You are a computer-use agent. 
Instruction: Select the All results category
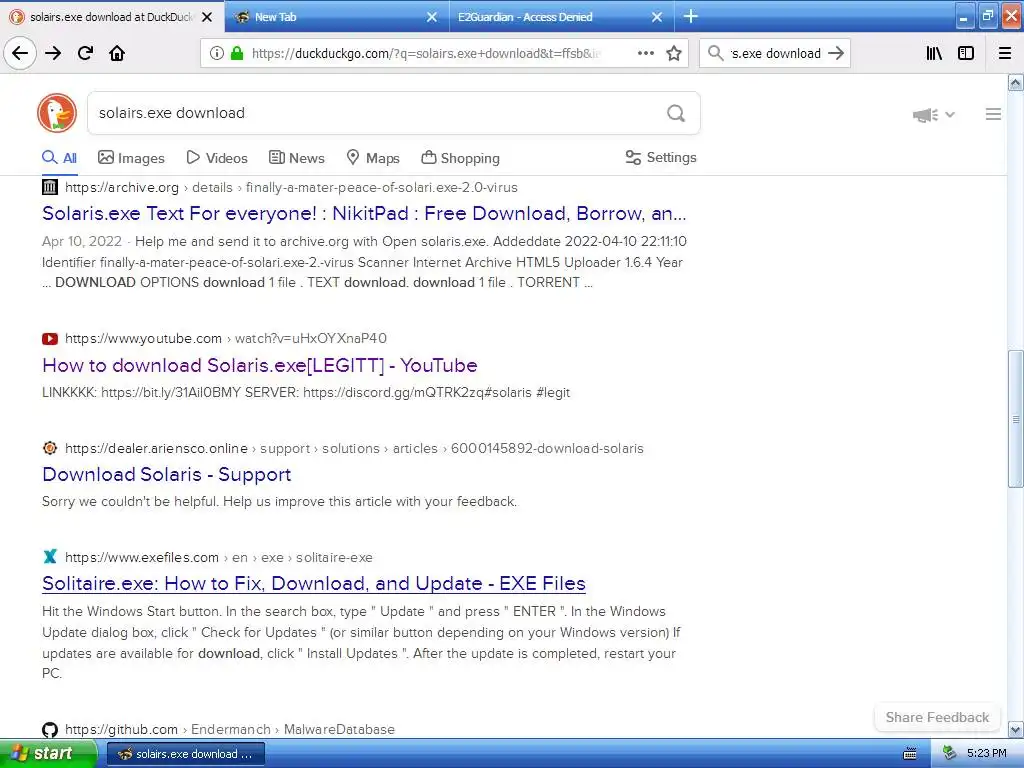[59, 158]
